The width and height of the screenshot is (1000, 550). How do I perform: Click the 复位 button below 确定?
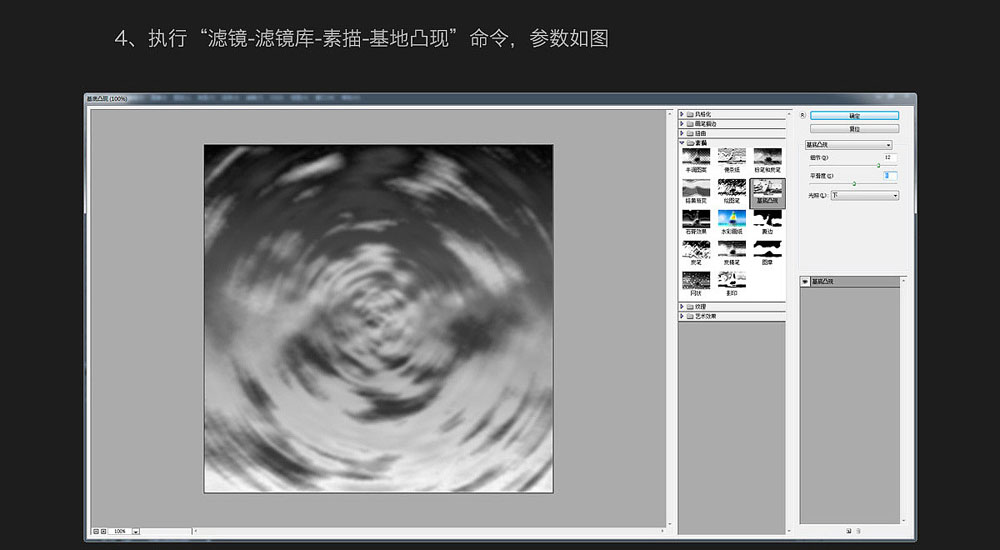tap(855, 129)
